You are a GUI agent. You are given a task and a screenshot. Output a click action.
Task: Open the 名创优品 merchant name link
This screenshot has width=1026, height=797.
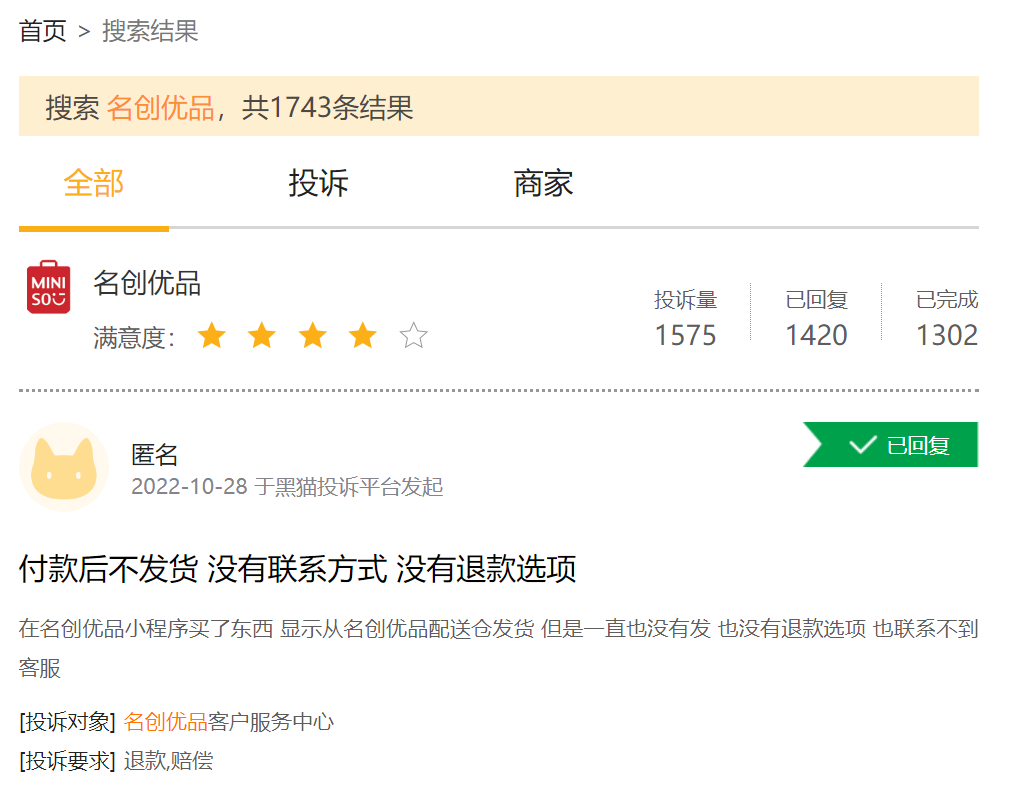[x=147, y=283]
